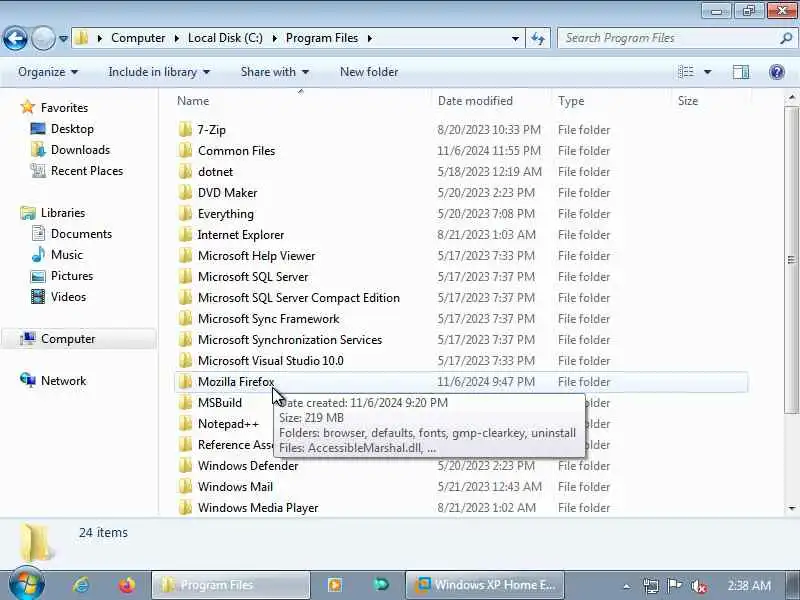Screen dimensions: 800x600
Task: Select the Microsoft SQL Server folder icon
Action: tap(185, 277)
